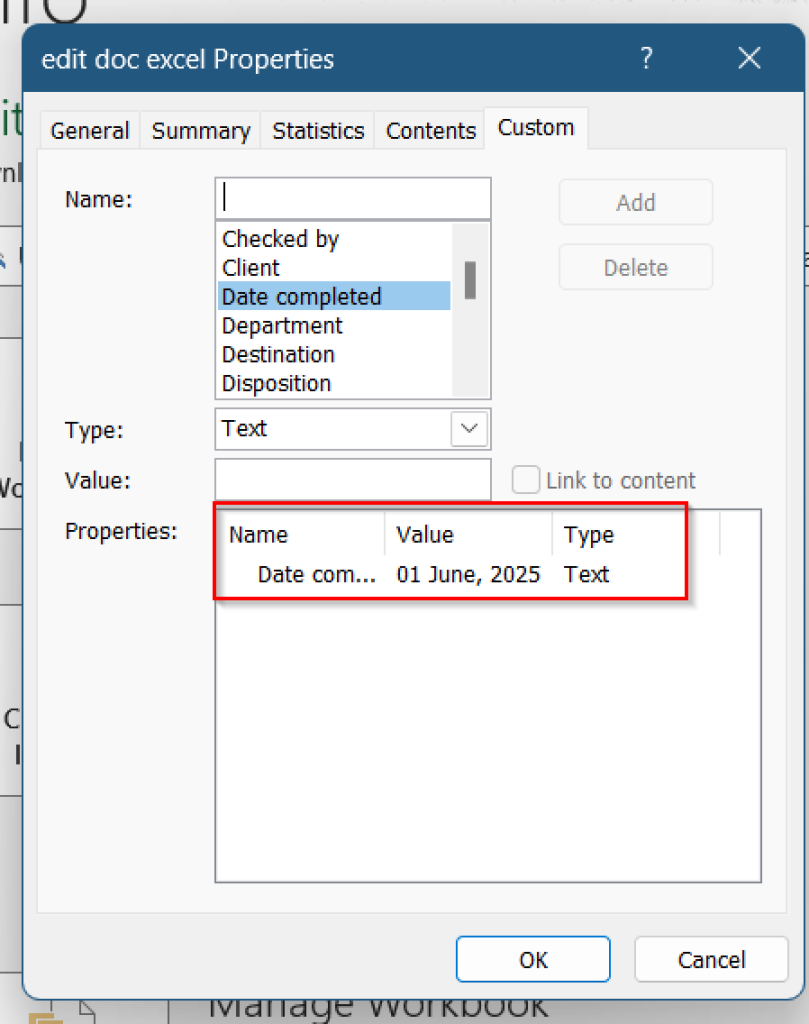Switch to the Summary tab

click(x=199, y=130)
